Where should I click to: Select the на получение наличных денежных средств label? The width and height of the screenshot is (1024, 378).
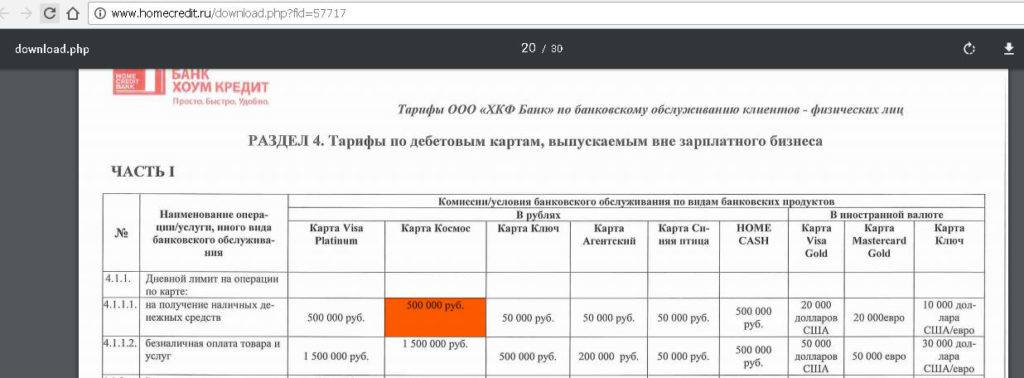pos(209,311)
